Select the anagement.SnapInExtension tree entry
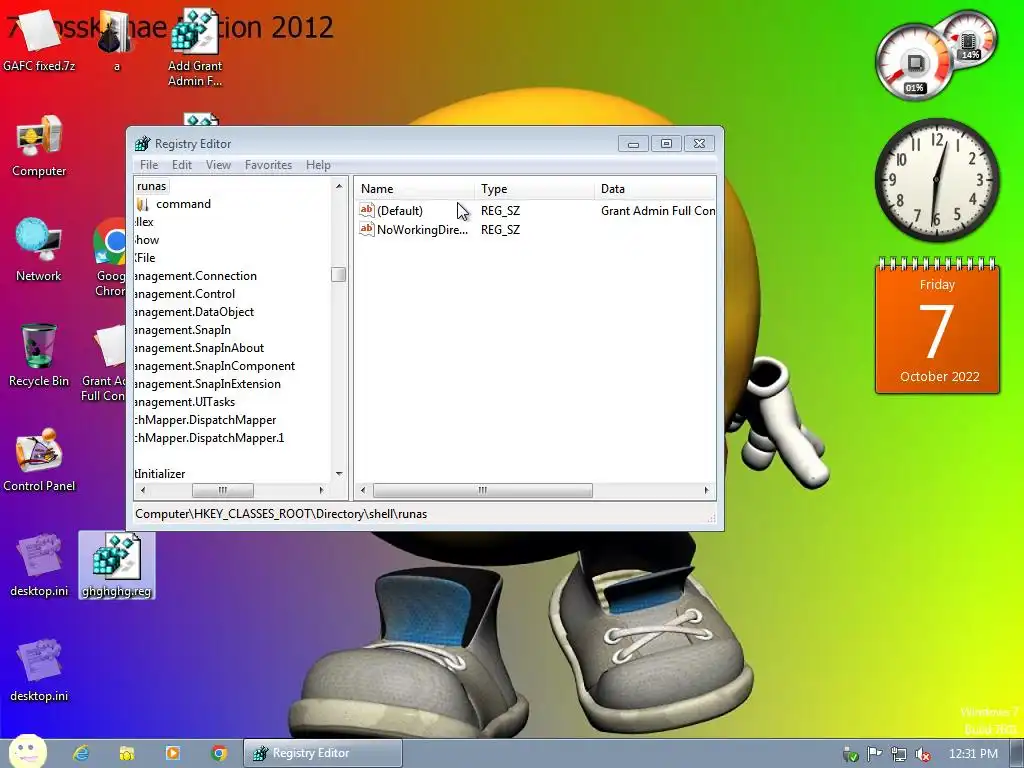 pos(207,383)
